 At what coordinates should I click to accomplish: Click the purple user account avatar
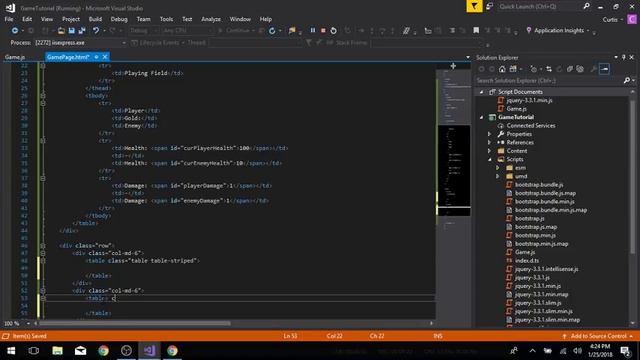pos(632,19)
